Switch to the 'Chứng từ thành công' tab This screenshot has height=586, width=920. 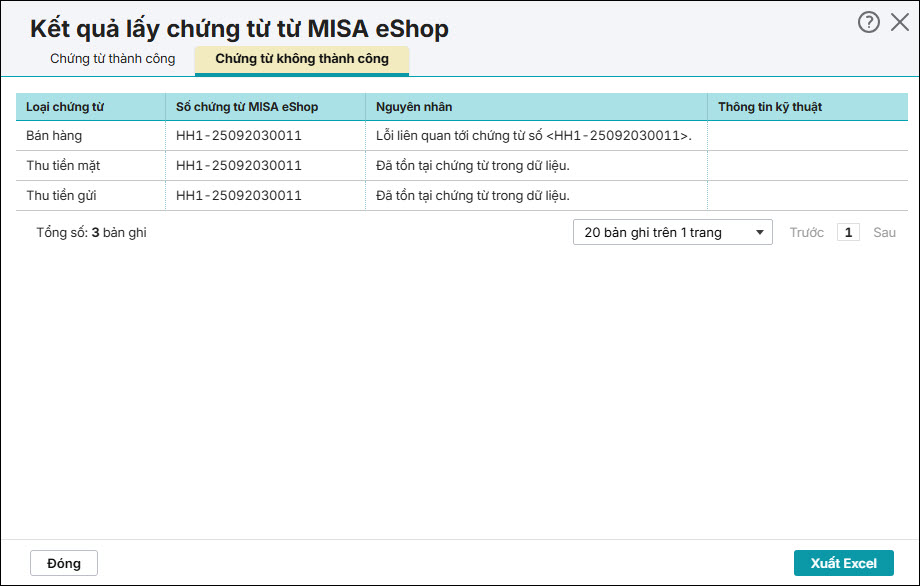coord(112,59)
